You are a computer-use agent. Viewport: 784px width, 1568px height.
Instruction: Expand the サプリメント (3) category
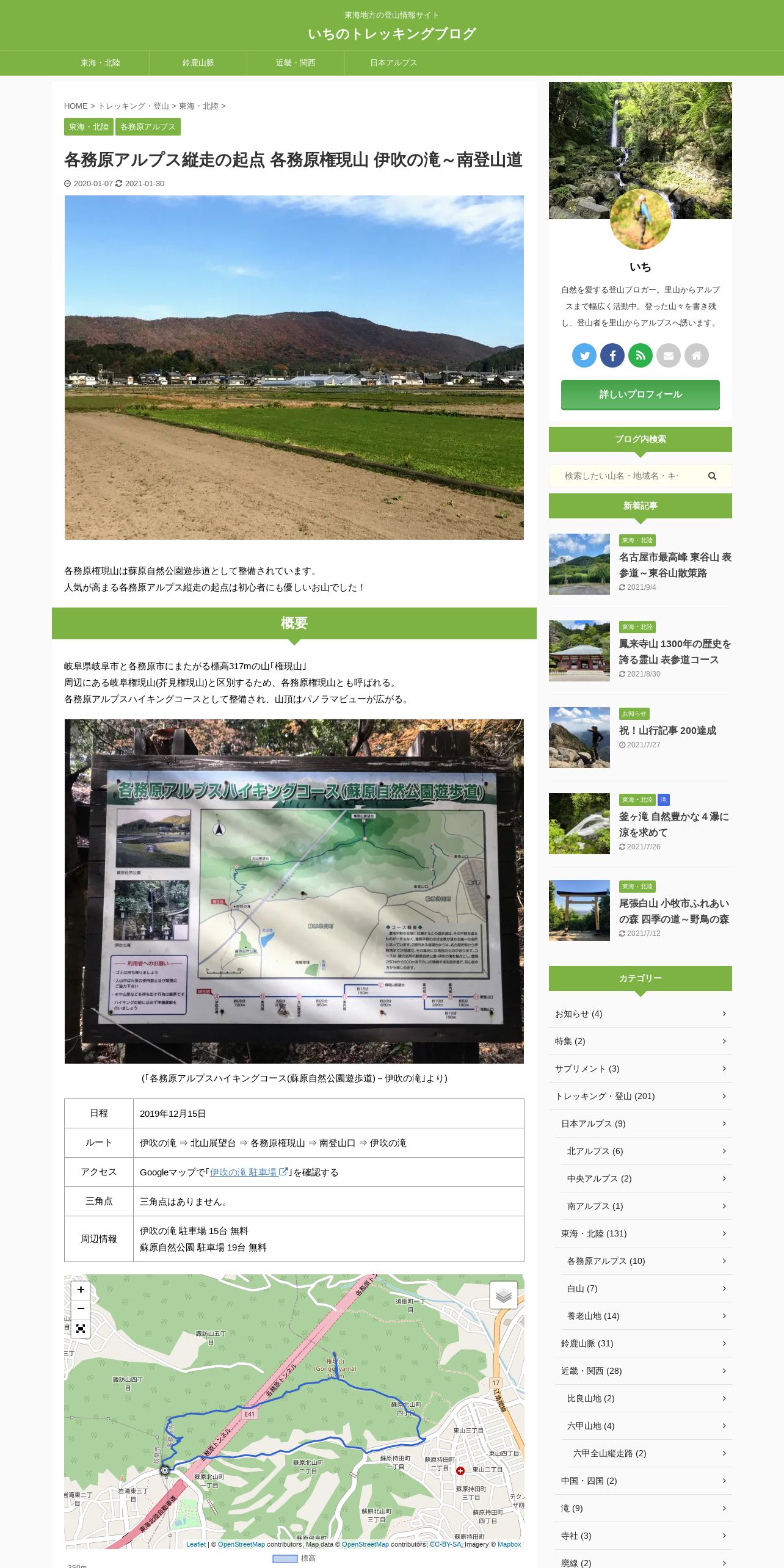(641, 1069)
